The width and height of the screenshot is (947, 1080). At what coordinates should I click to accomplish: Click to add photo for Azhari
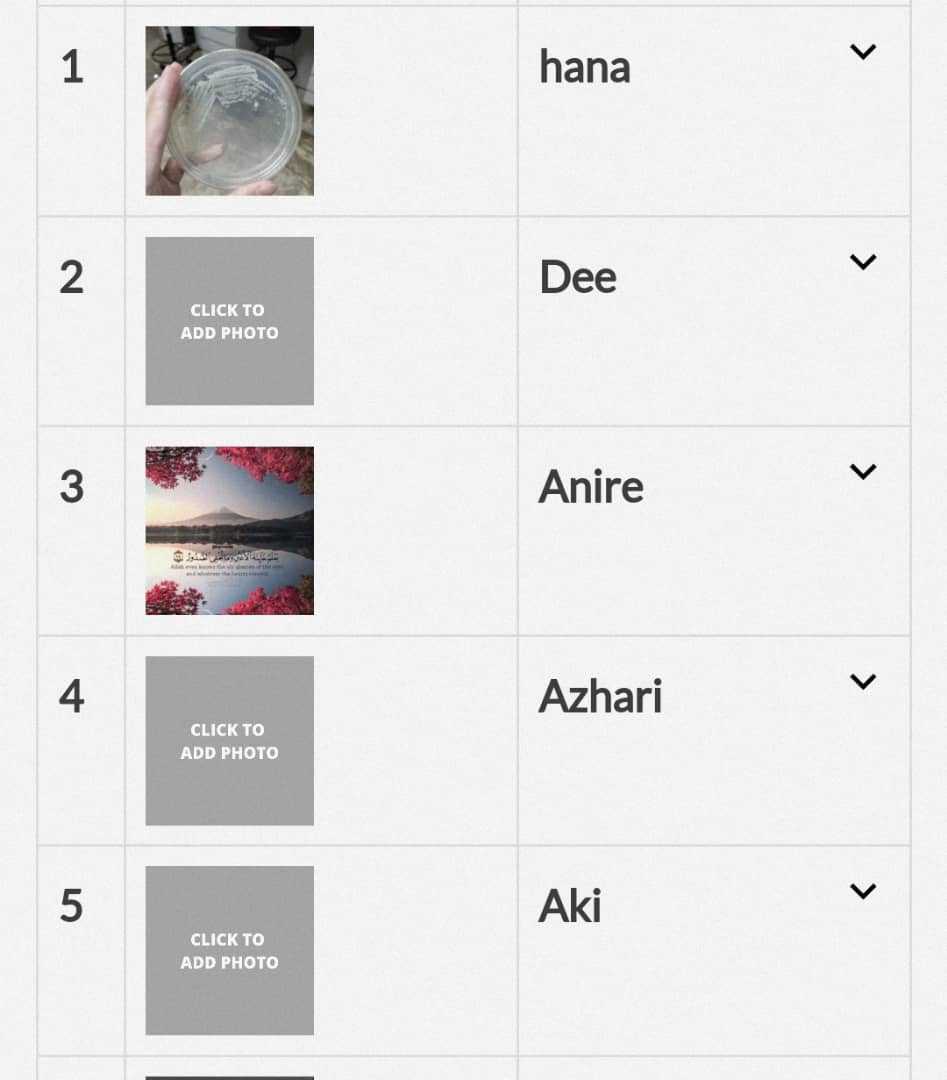[x=229, y=740]
